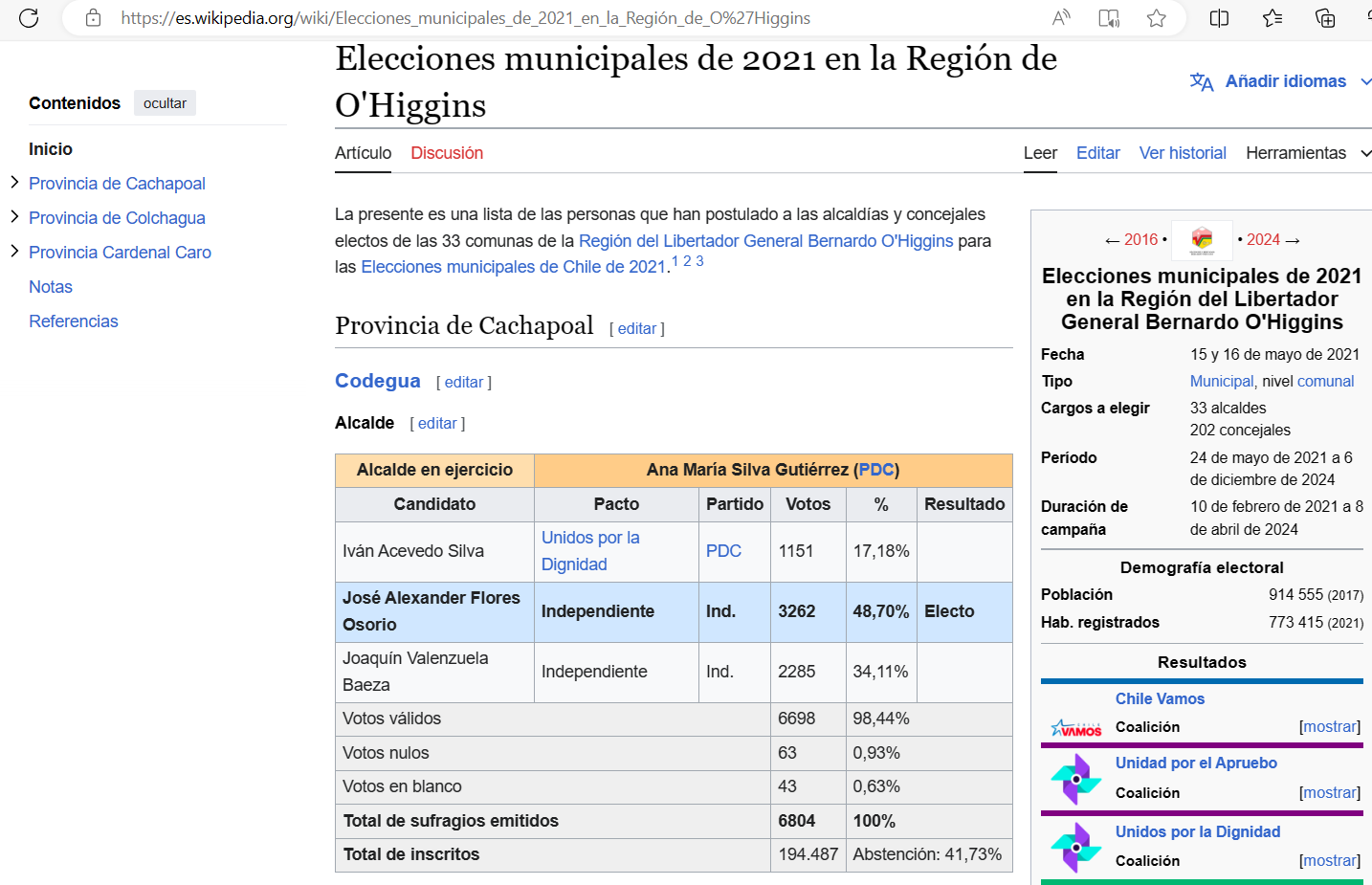Jump to Provincia de Cachapoal in contents

coord(117,184)
